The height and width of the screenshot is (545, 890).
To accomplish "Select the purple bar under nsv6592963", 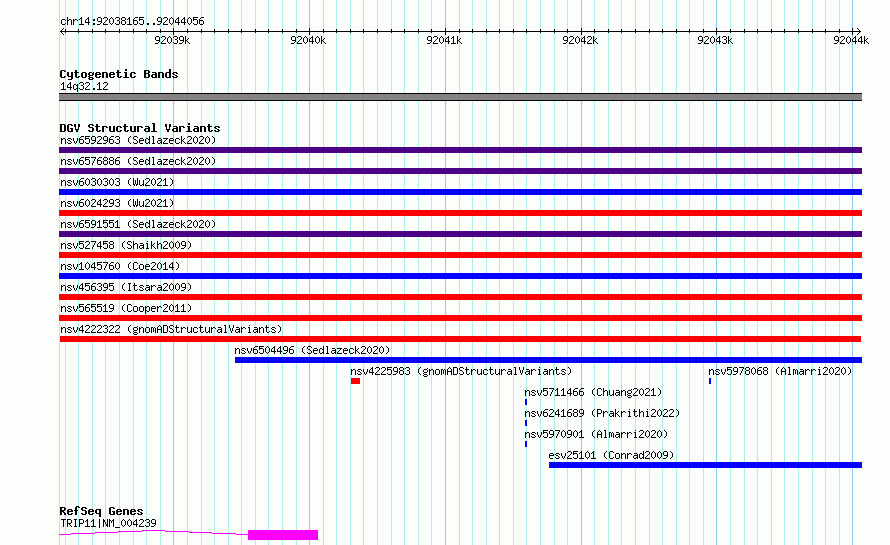I will tap(460, 150).
